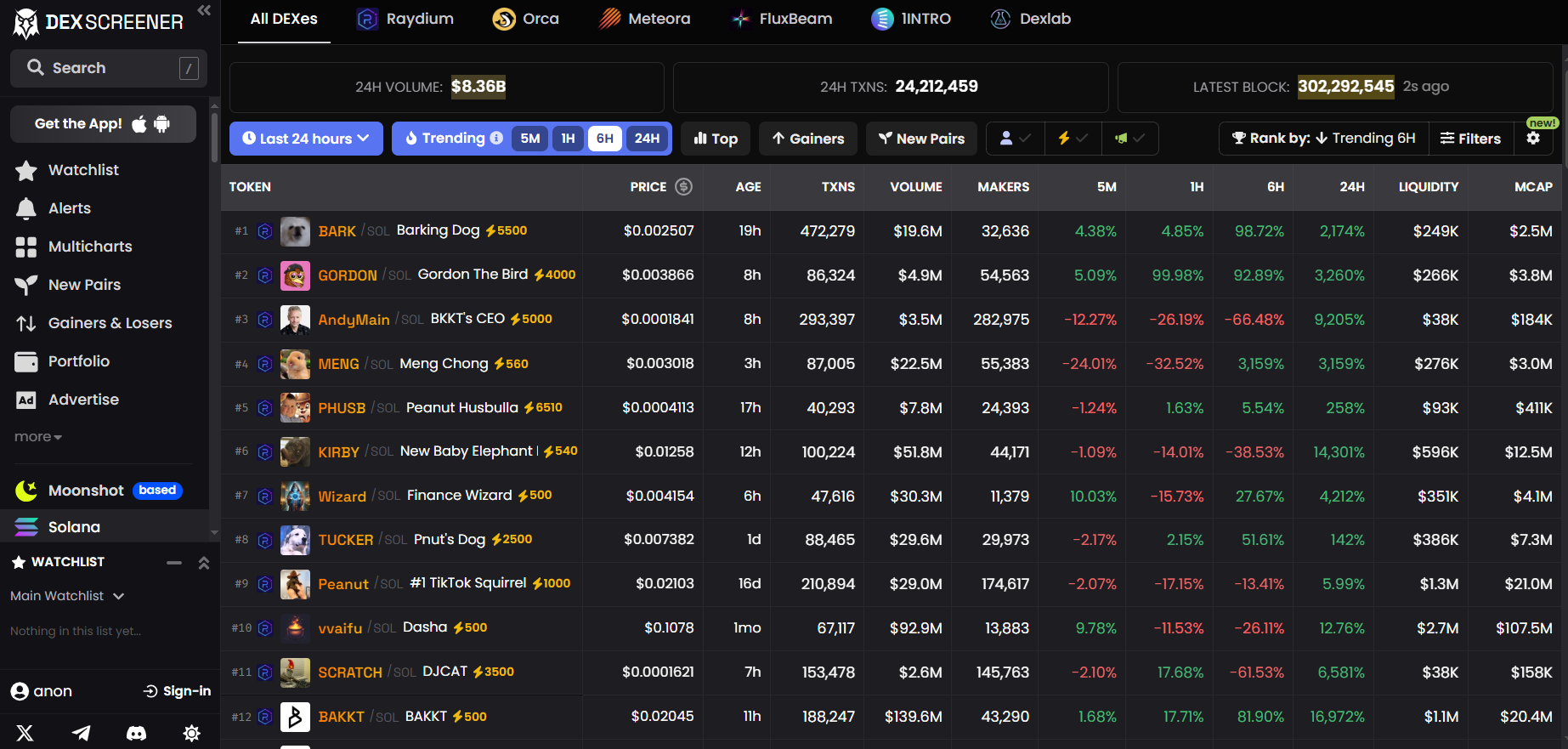
Task: Select 24H trending period
Action: [648, 139]
